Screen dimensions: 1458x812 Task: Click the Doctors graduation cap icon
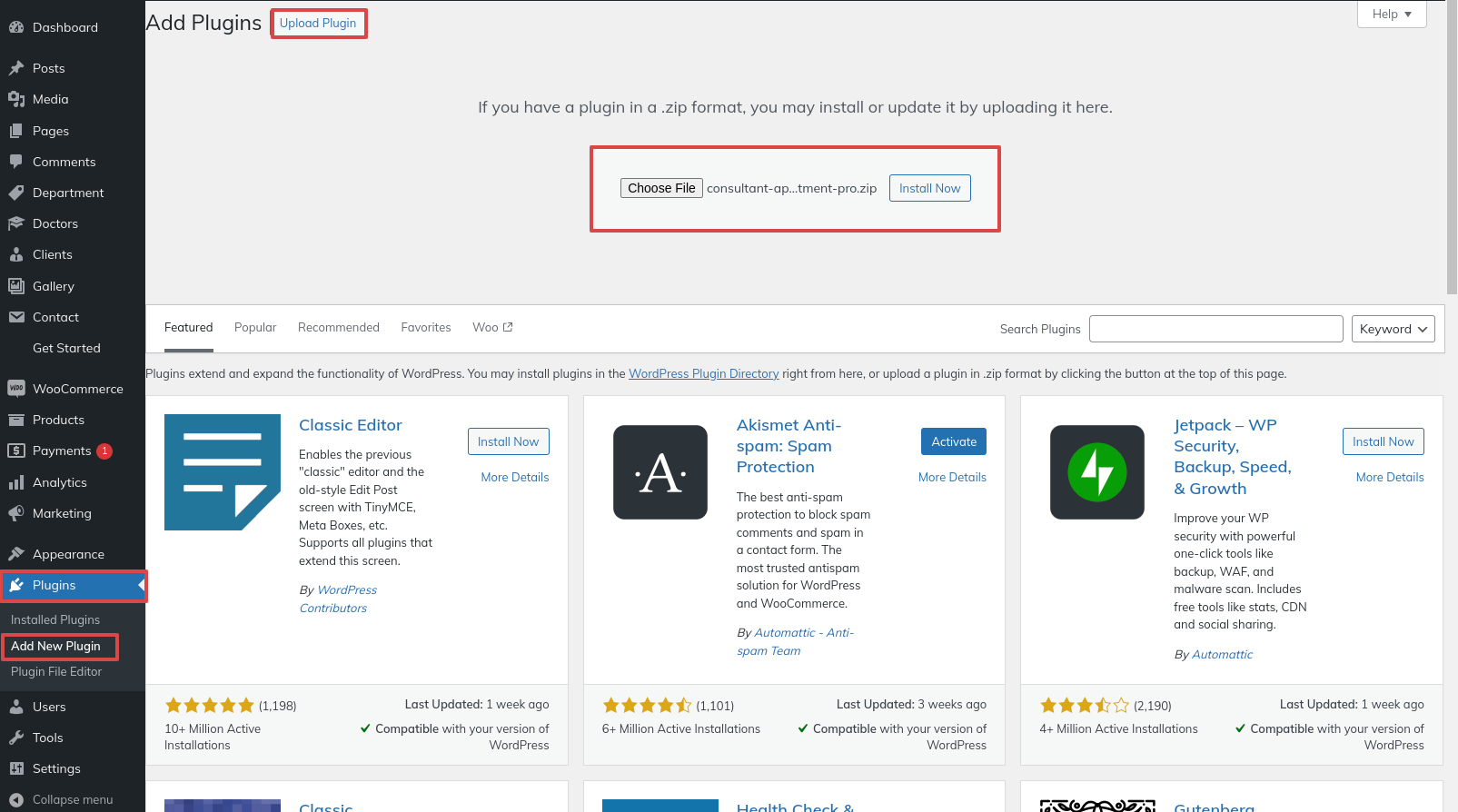[16, 223]
